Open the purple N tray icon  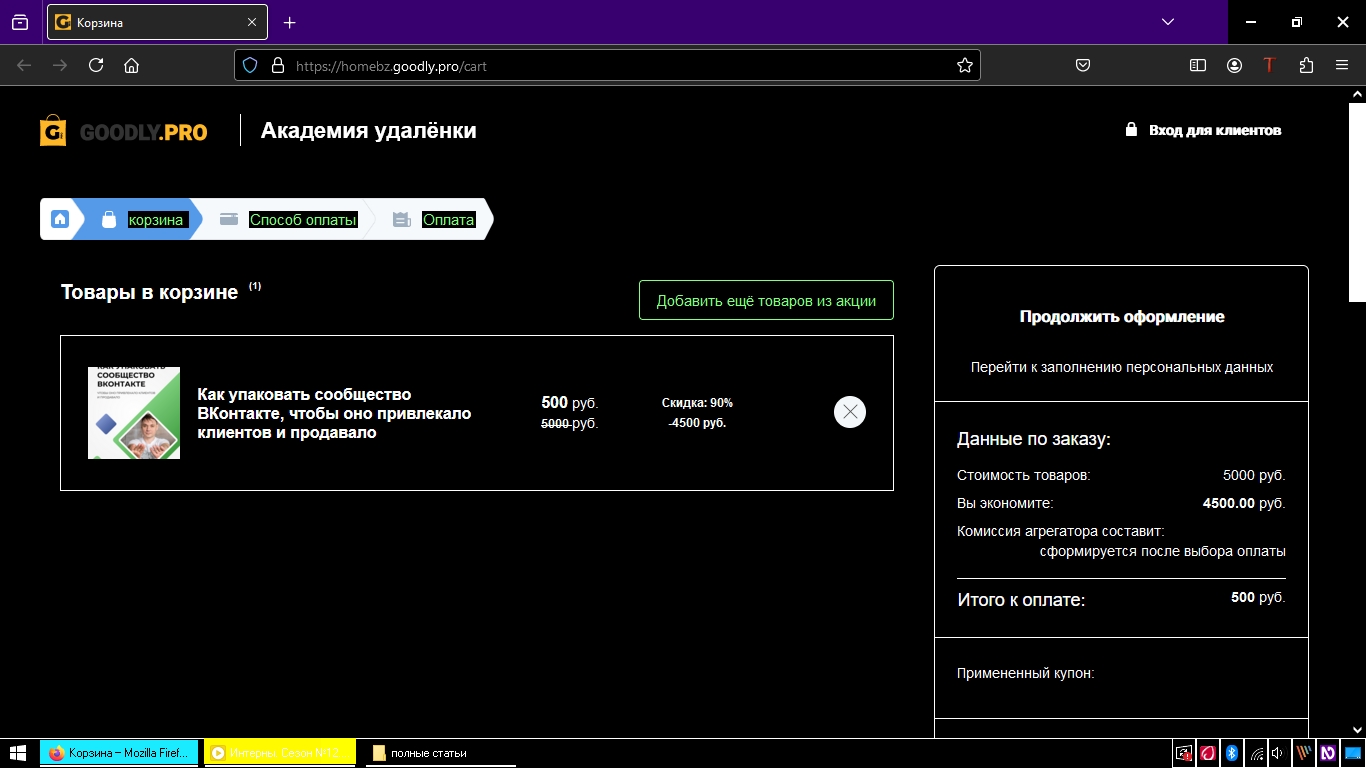[1328, 753]
